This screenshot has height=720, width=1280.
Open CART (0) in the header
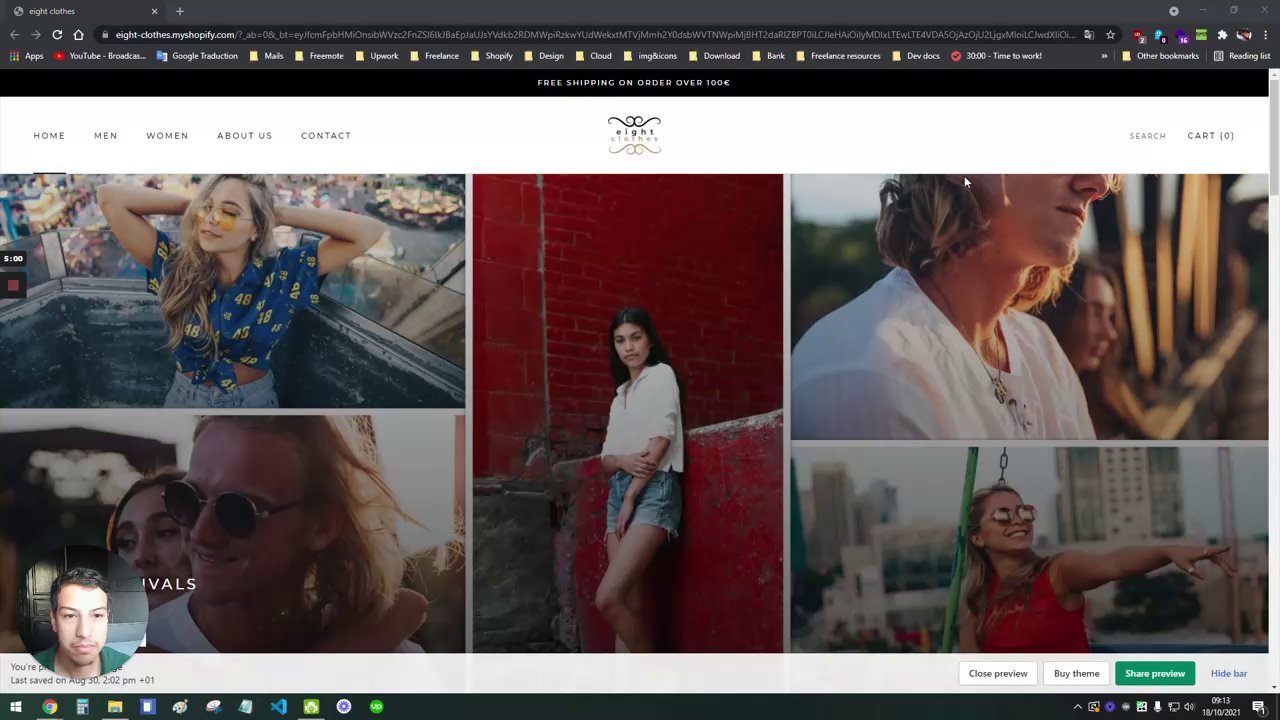click(1210, 136)
